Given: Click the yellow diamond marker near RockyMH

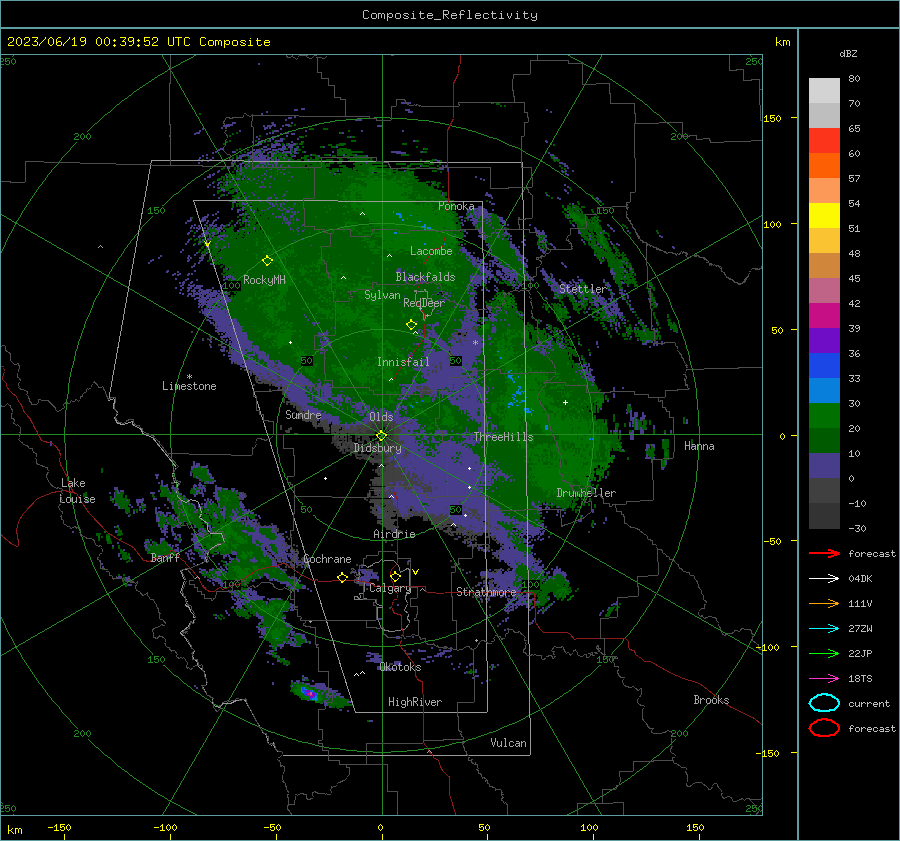Looking at the screenshot, I should (267, 261).
